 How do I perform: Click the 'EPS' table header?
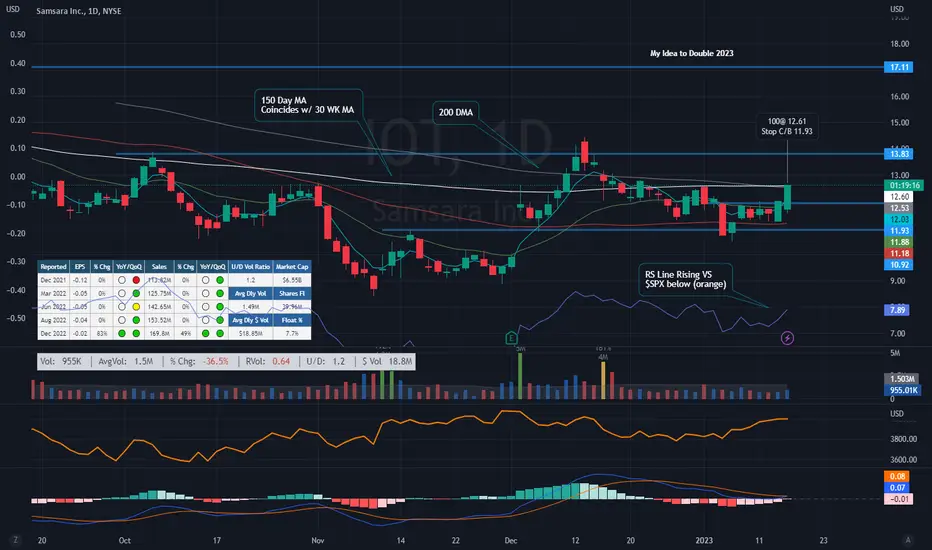coord(80,267)
